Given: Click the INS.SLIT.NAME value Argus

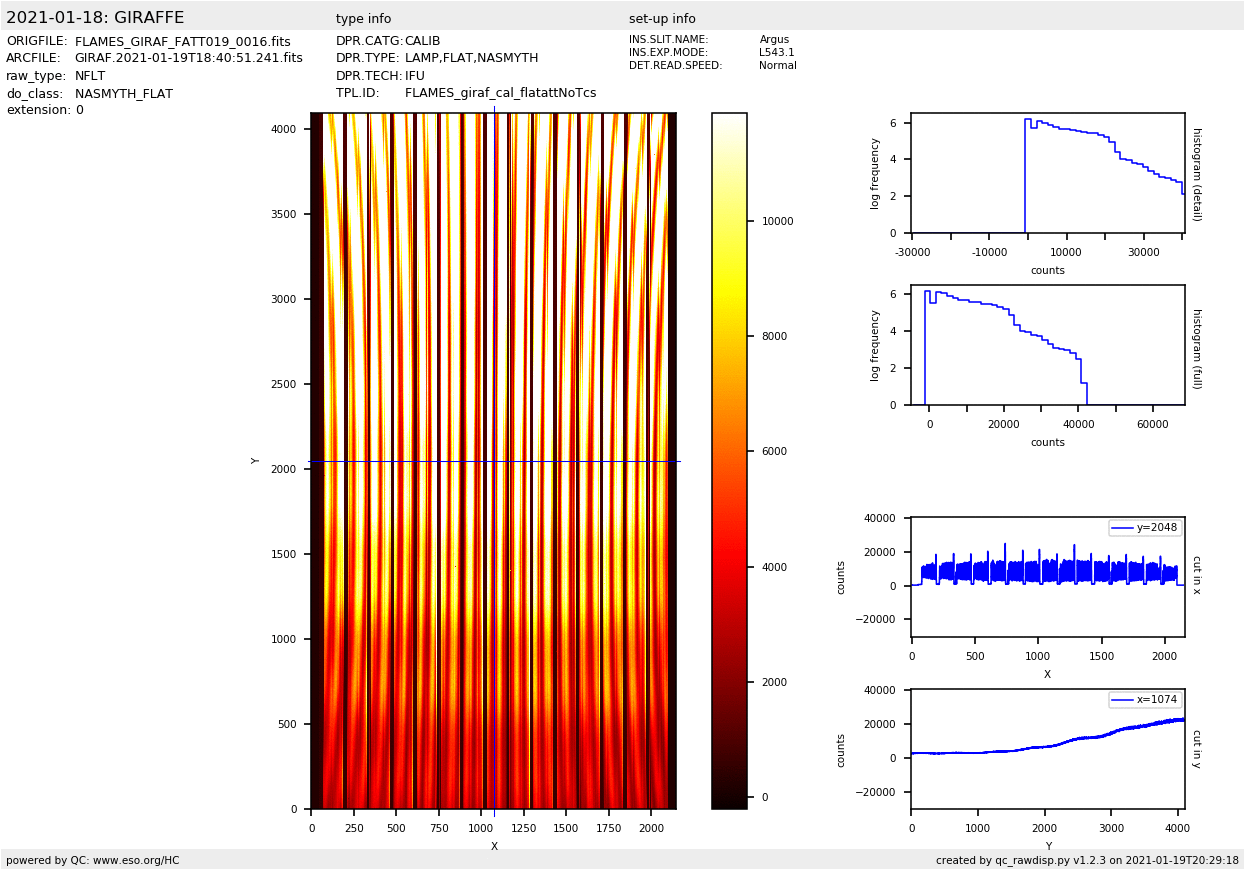Looking at the screenshot, I should 774,40.
